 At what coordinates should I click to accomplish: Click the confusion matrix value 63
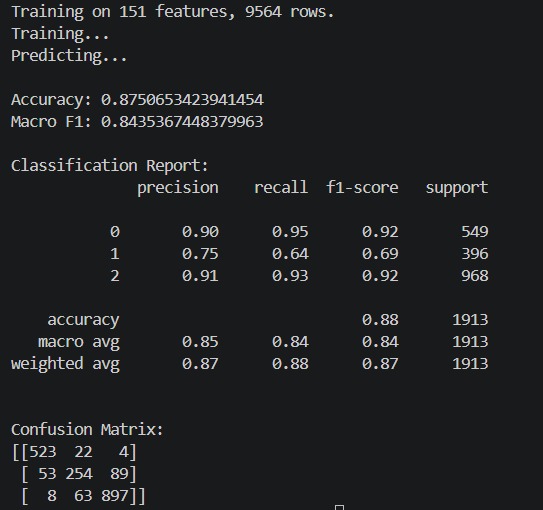click(x=83, y=496)
